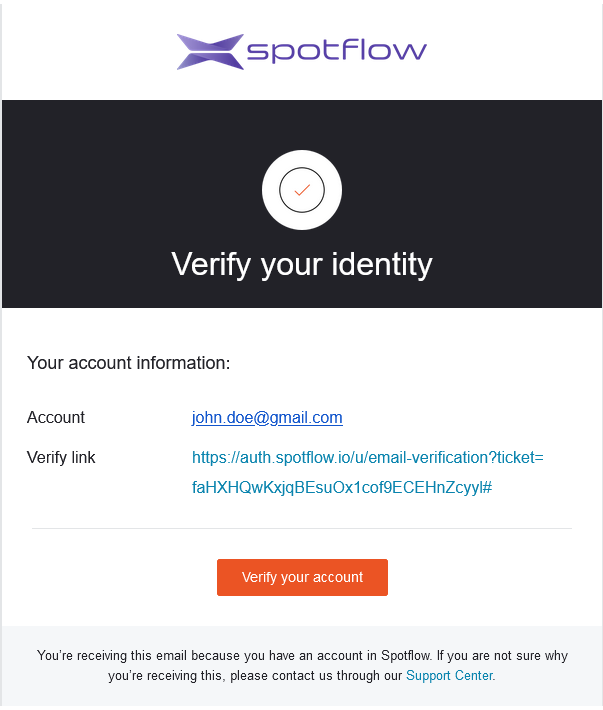
Task: Open the john.doe@gmail.com email link
Action: (267, 418)
